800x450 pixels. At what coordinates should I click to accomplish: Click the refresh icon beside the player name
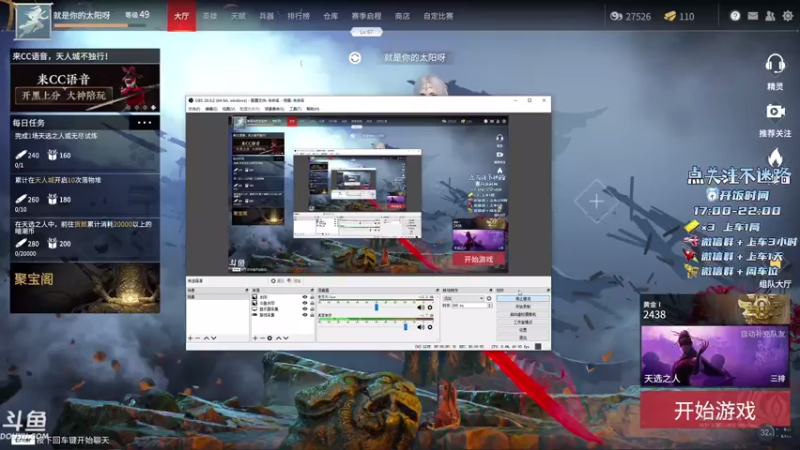coord(355,58)
